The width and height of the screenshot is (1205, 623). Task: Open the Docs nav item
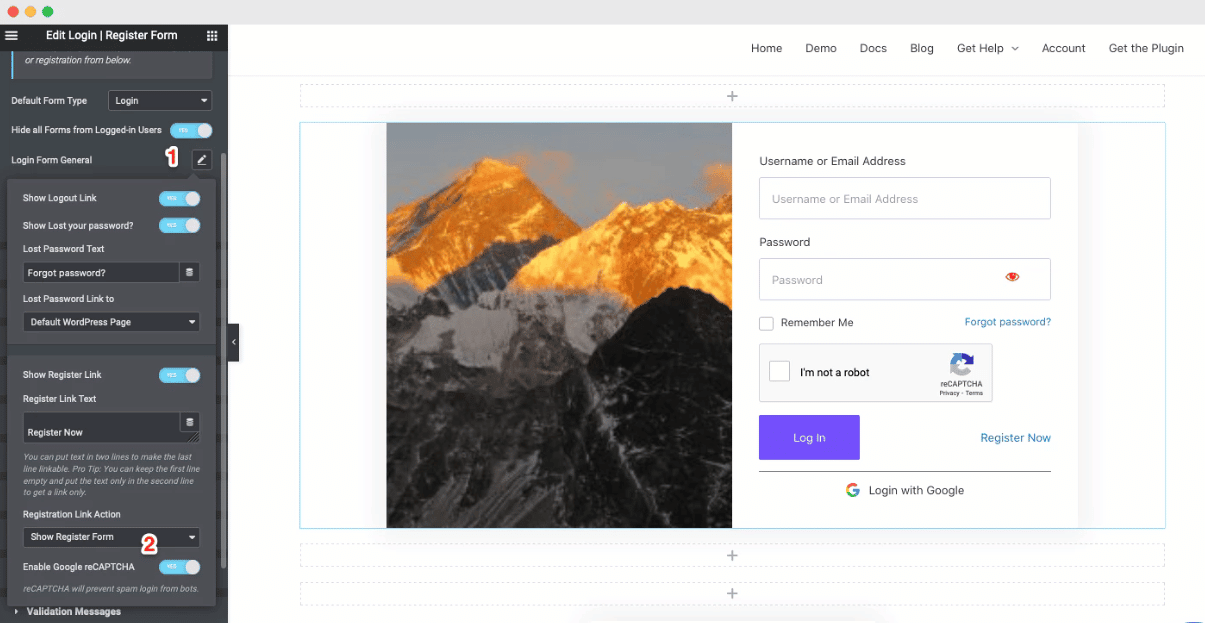(873, 48)
